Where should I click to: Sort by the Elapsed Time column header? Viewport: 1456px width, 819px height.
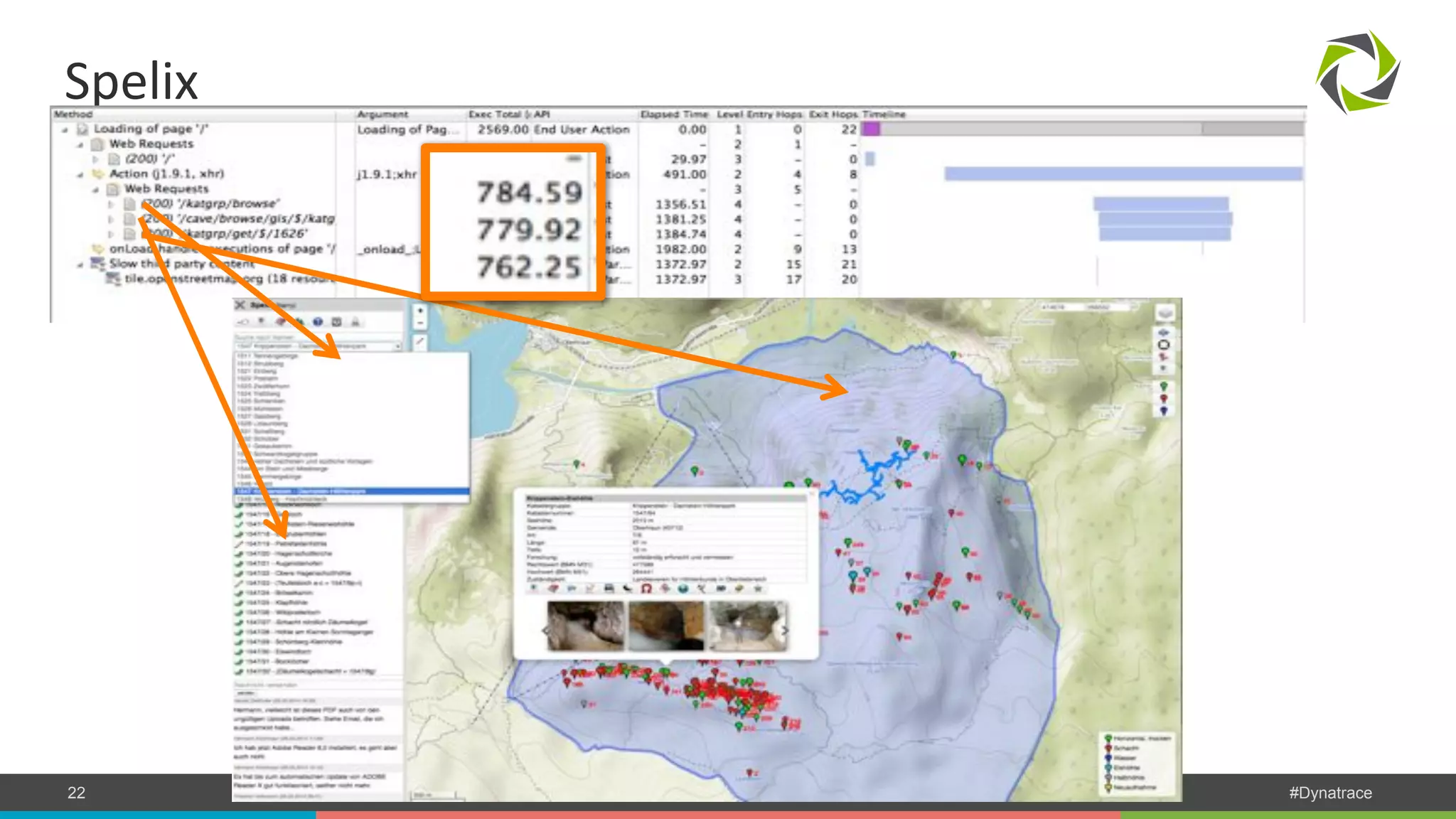coord(674,114)
